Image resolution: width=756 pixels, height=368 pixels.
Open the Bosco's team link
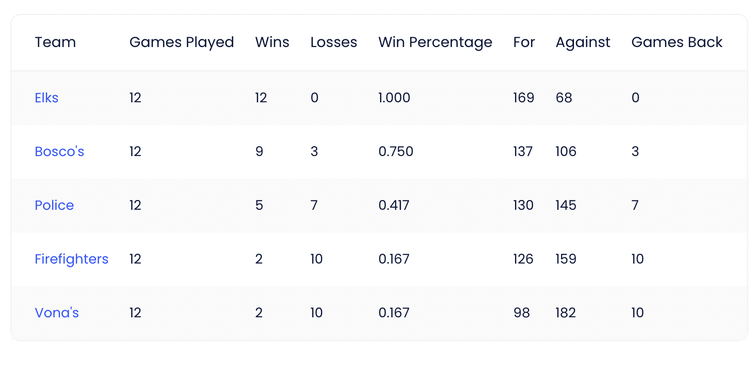59,151
